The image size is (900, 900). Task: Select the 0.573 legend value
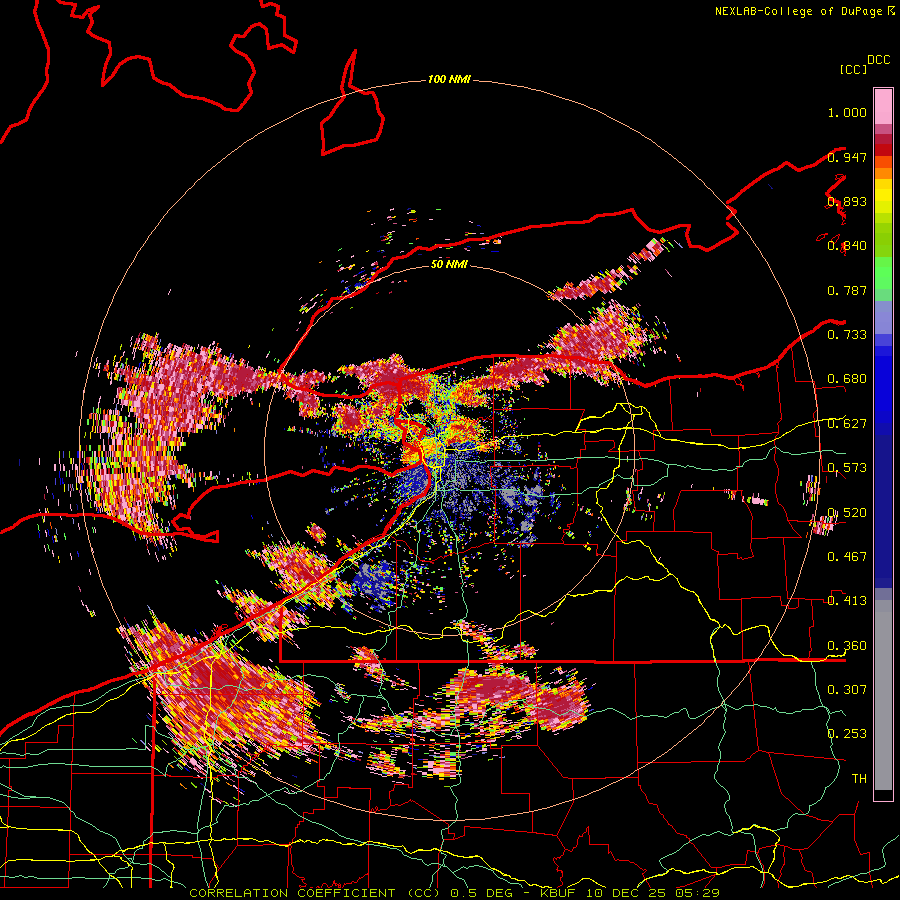point(847,468)
